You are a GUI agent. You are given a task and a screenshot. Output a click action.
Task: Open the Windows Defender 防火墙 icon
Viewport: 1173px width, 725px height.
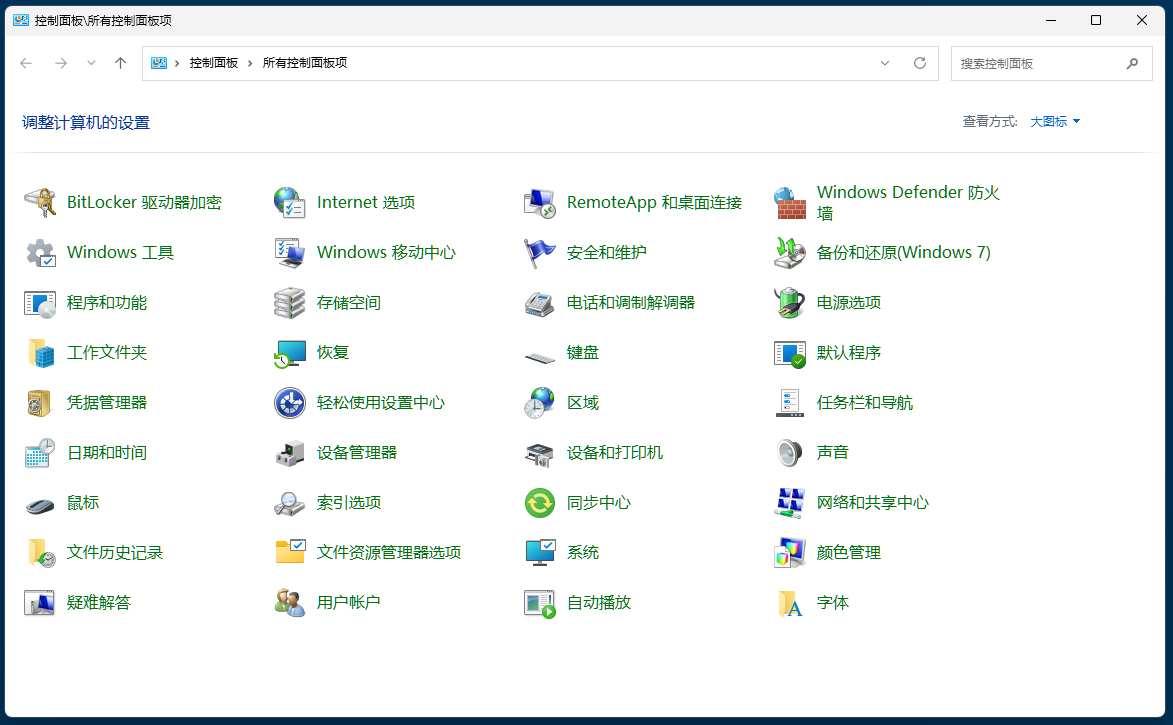(x=790, y=203)
